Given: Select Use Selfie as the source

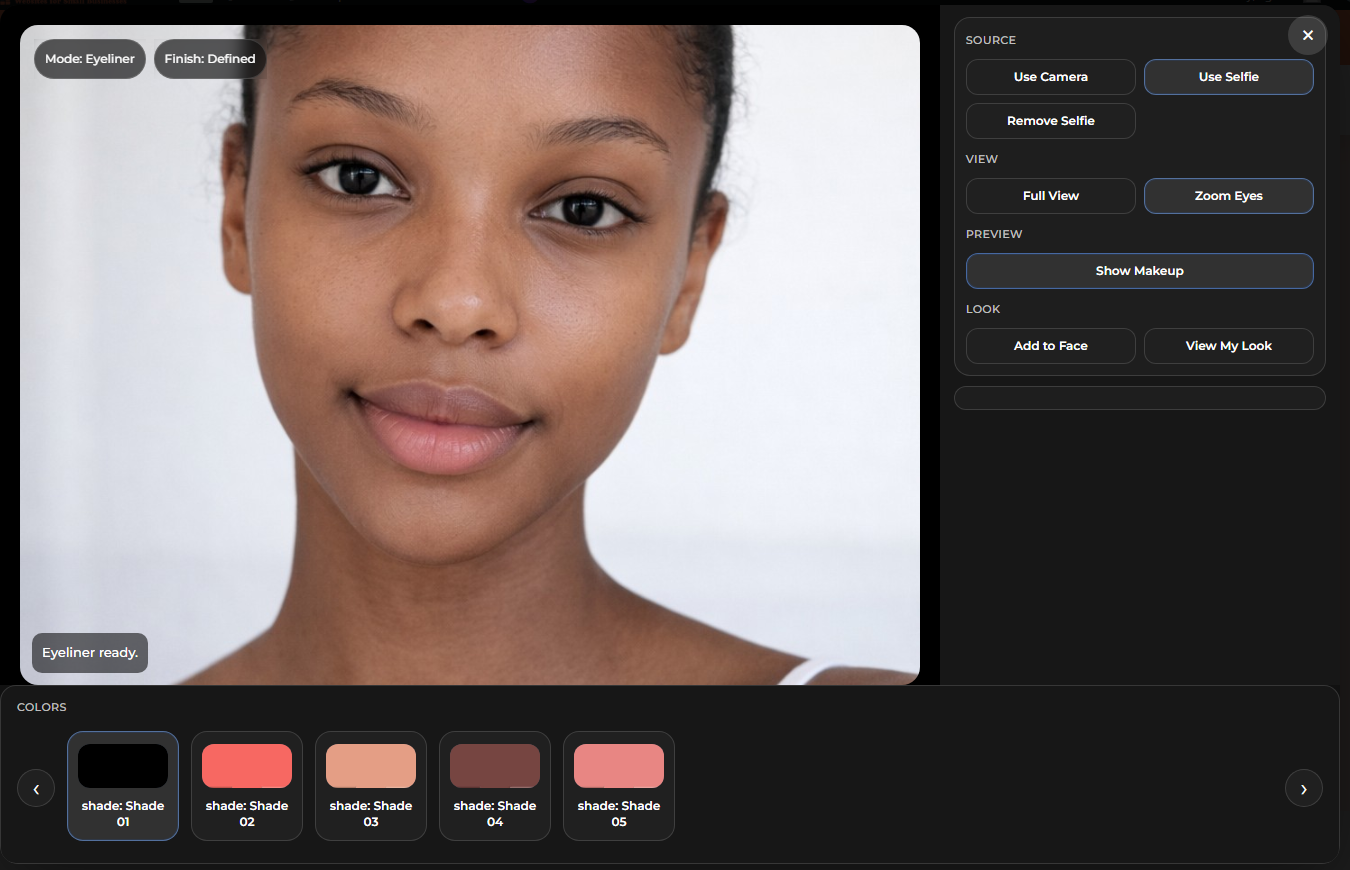Looking at the screenshot, I should tap(1228, 76).
